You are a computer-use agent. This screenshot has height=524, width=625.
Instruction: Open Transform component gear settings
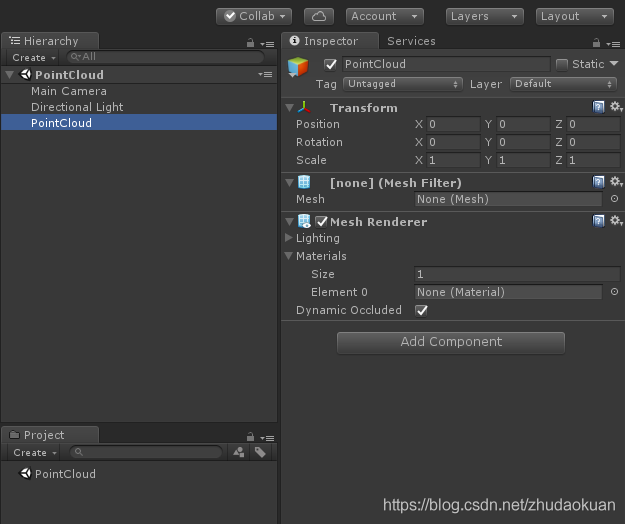[616, 107]
